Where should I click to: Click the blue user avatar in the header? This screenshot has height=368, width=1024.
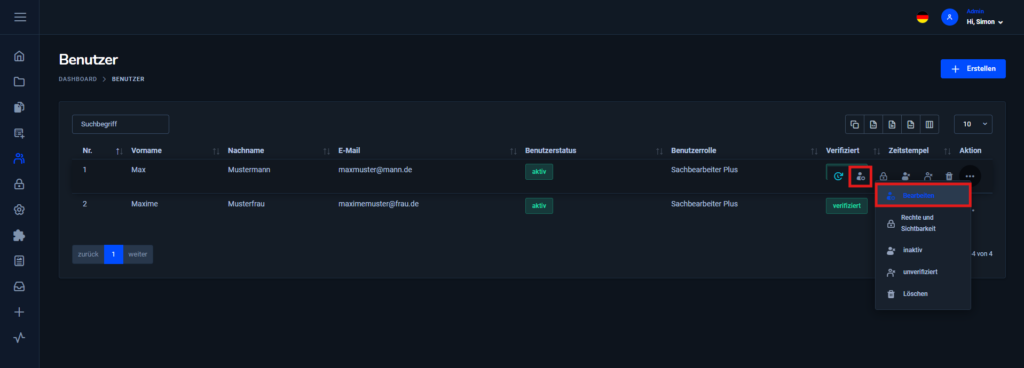pos(950,18)
